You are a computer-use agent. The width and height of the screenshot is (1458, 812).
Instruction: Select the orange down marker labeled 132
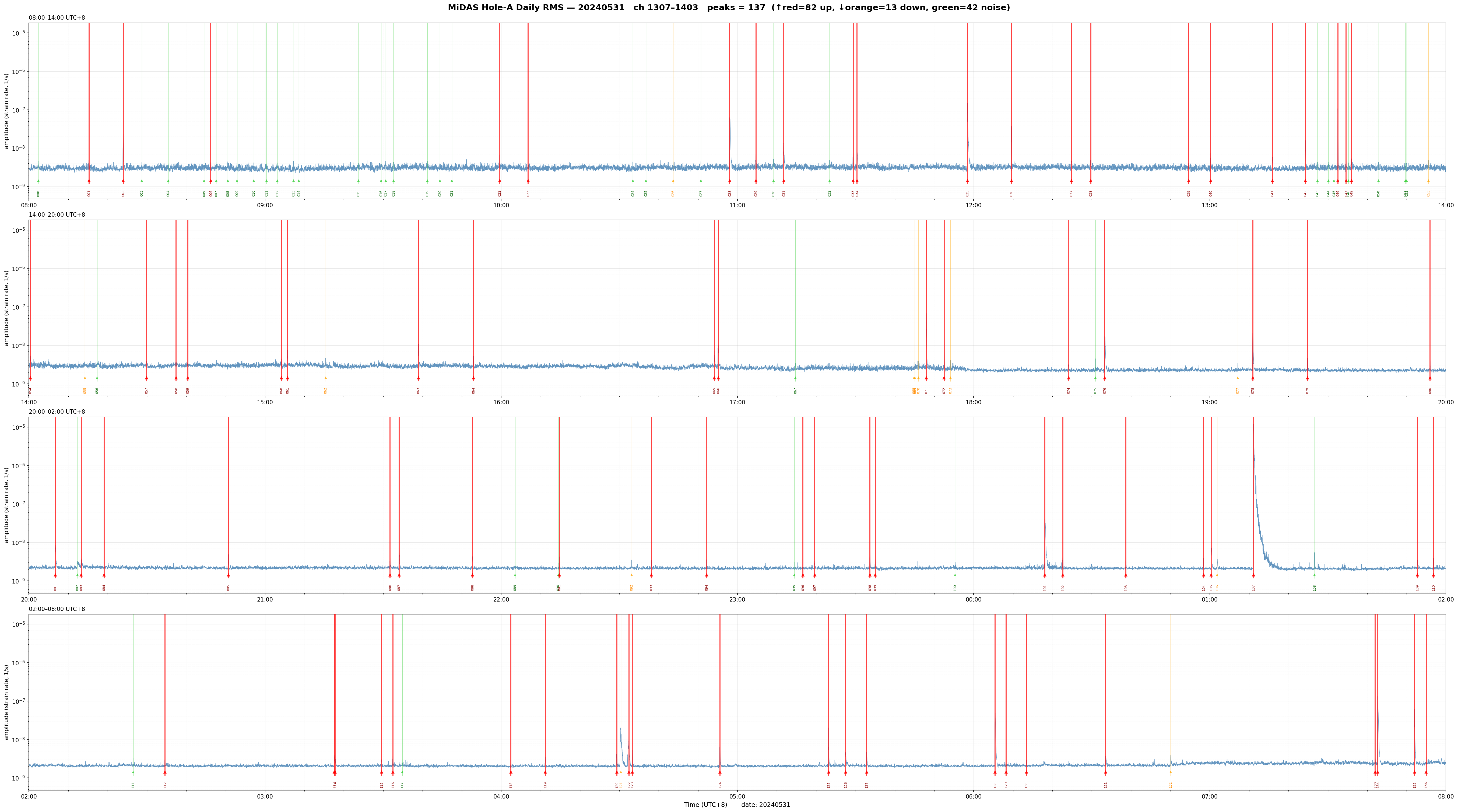(1171, 772)
